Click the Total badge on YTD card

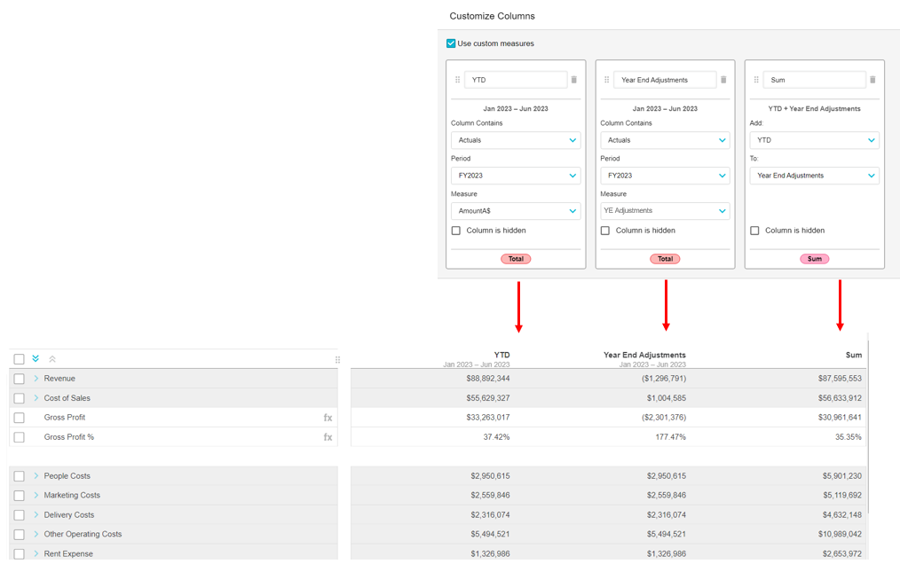coord(516,259)
